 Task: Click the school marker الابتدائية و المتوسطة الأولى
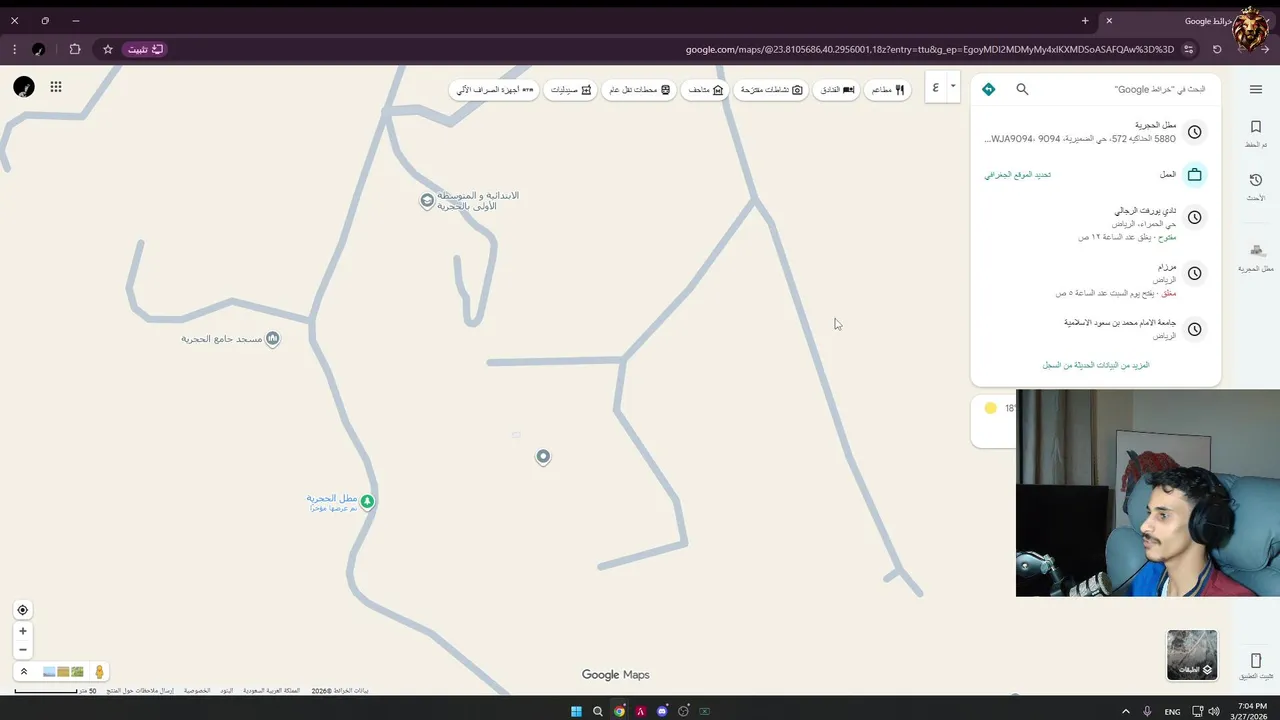(x=427, y=201)
